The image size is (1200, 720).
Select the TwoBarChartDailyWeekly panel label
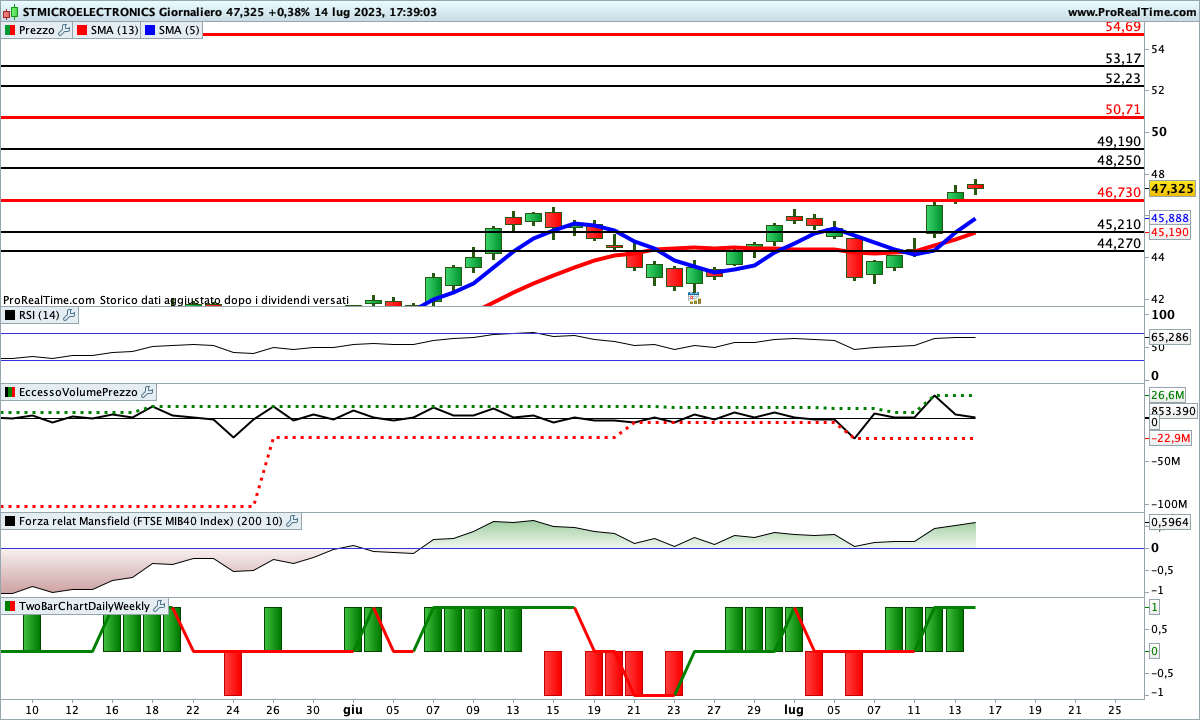click(85, 606)
